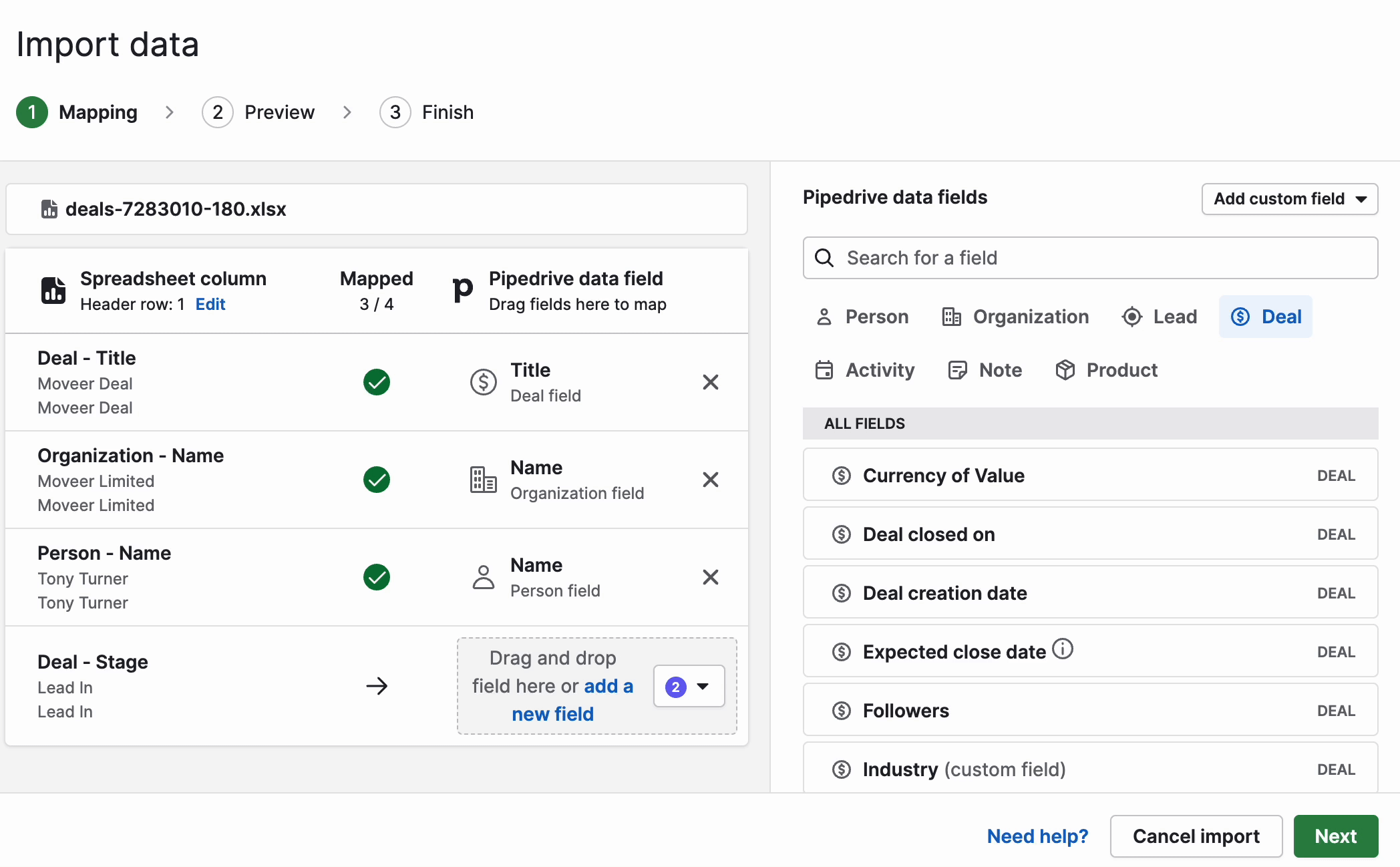Click the Pipedrive logo icon in the header
The image size is (1400, 867).
[x=462, y=290]
